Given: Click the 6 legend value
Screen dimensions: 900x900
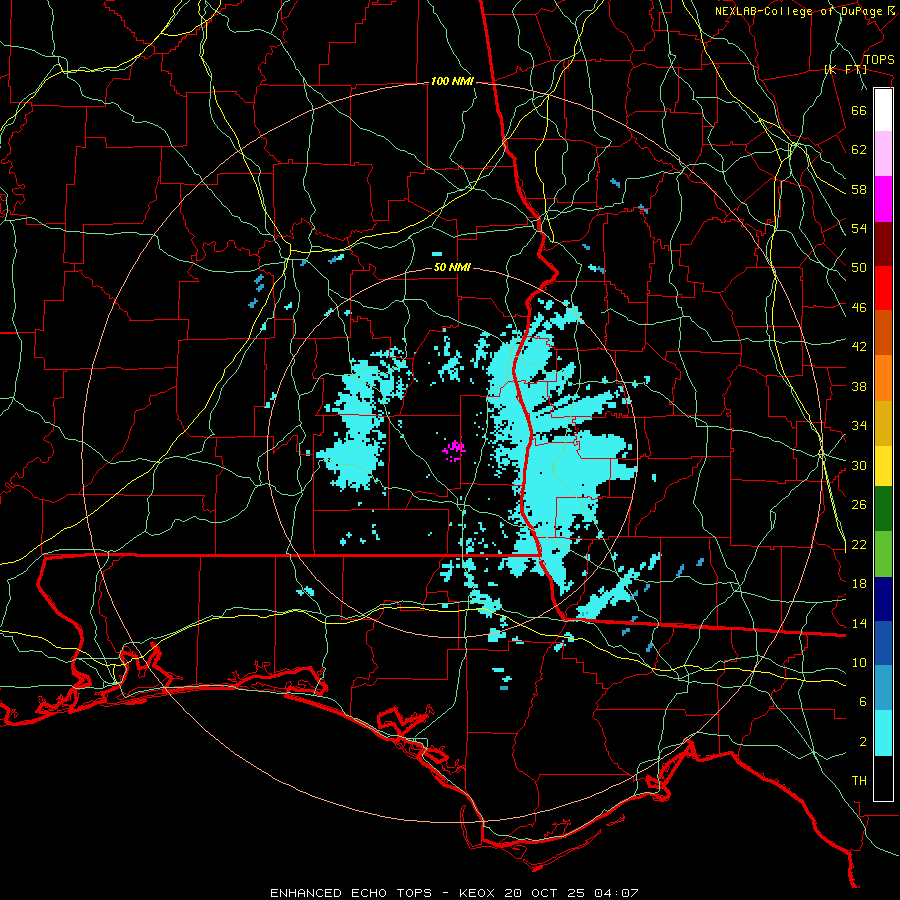Looking at the screenshot, I should point(863,702).
